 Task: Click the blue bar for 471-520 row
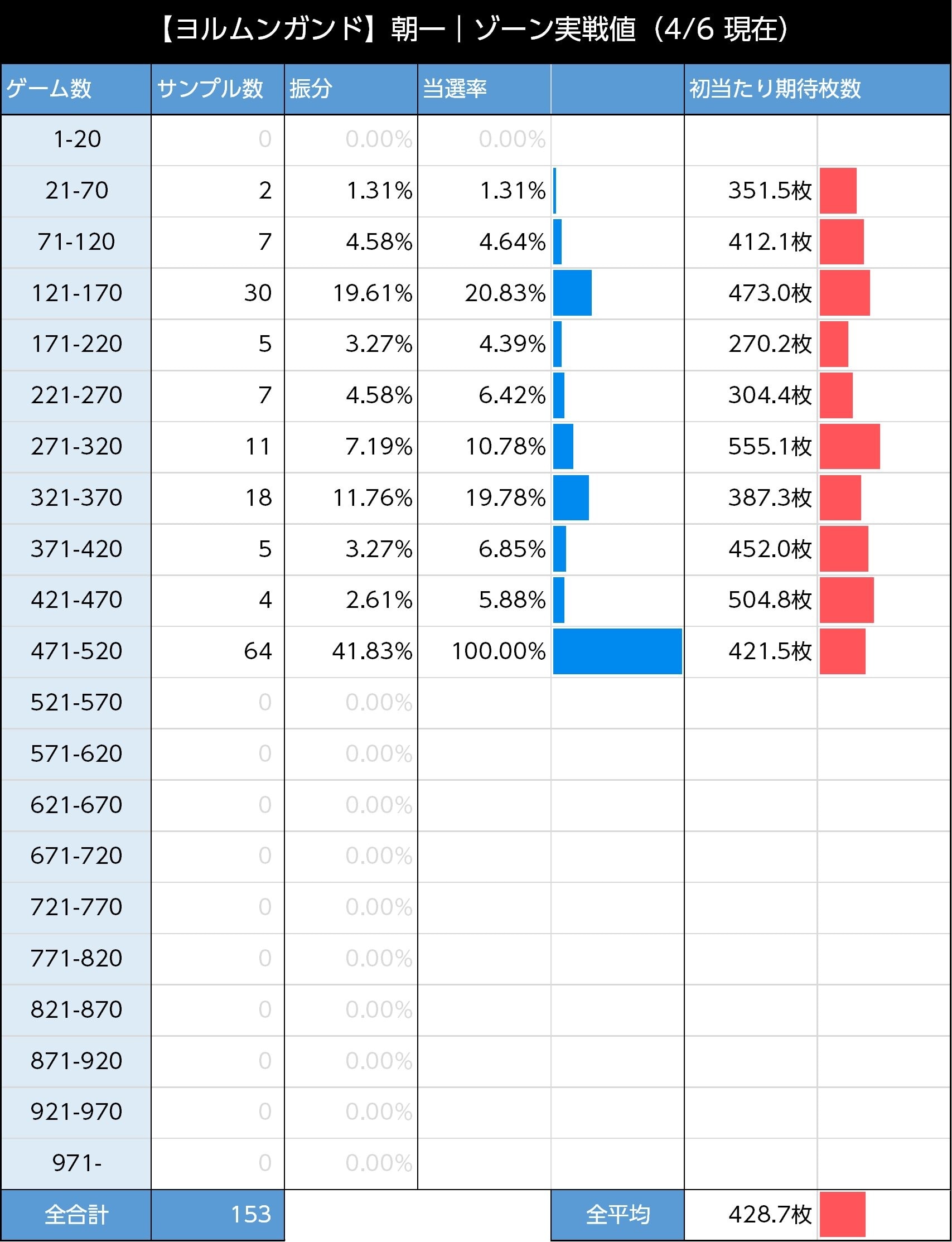[x=617, y=651]
